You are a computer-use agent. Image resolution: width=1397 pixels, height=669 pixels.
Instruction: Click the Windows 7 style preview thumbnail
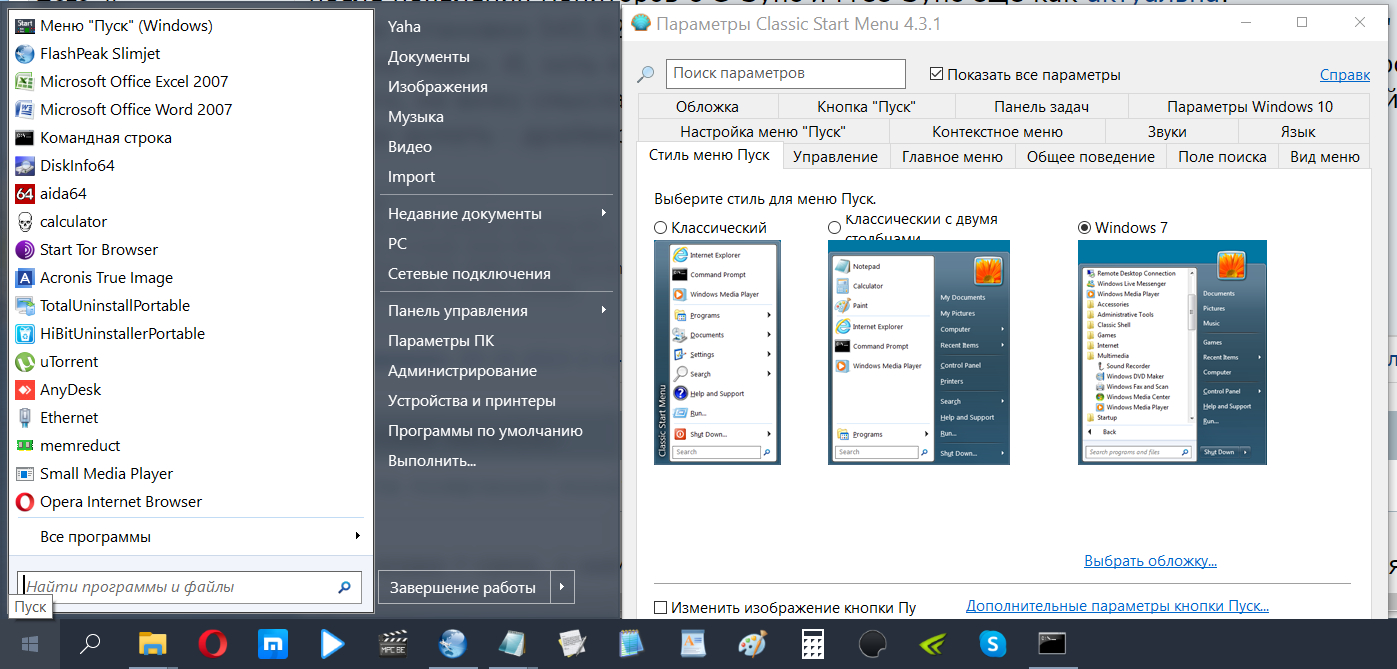(1172, 352)
